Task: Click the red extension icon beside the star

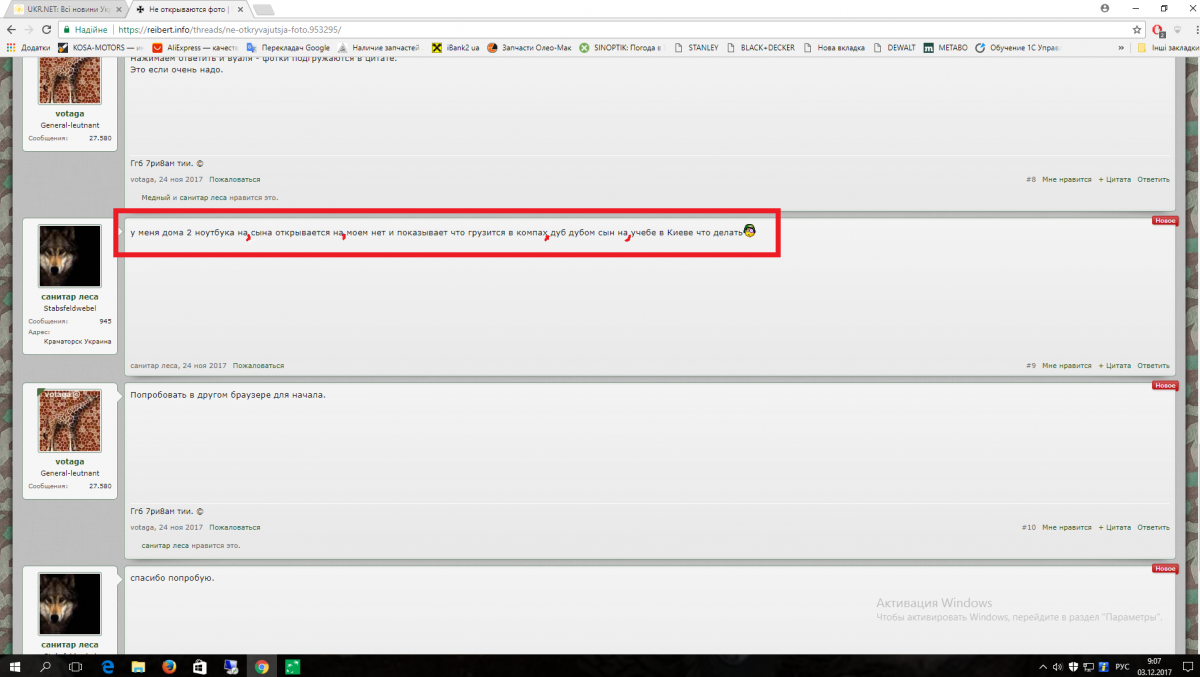Action: [1159, 30]
